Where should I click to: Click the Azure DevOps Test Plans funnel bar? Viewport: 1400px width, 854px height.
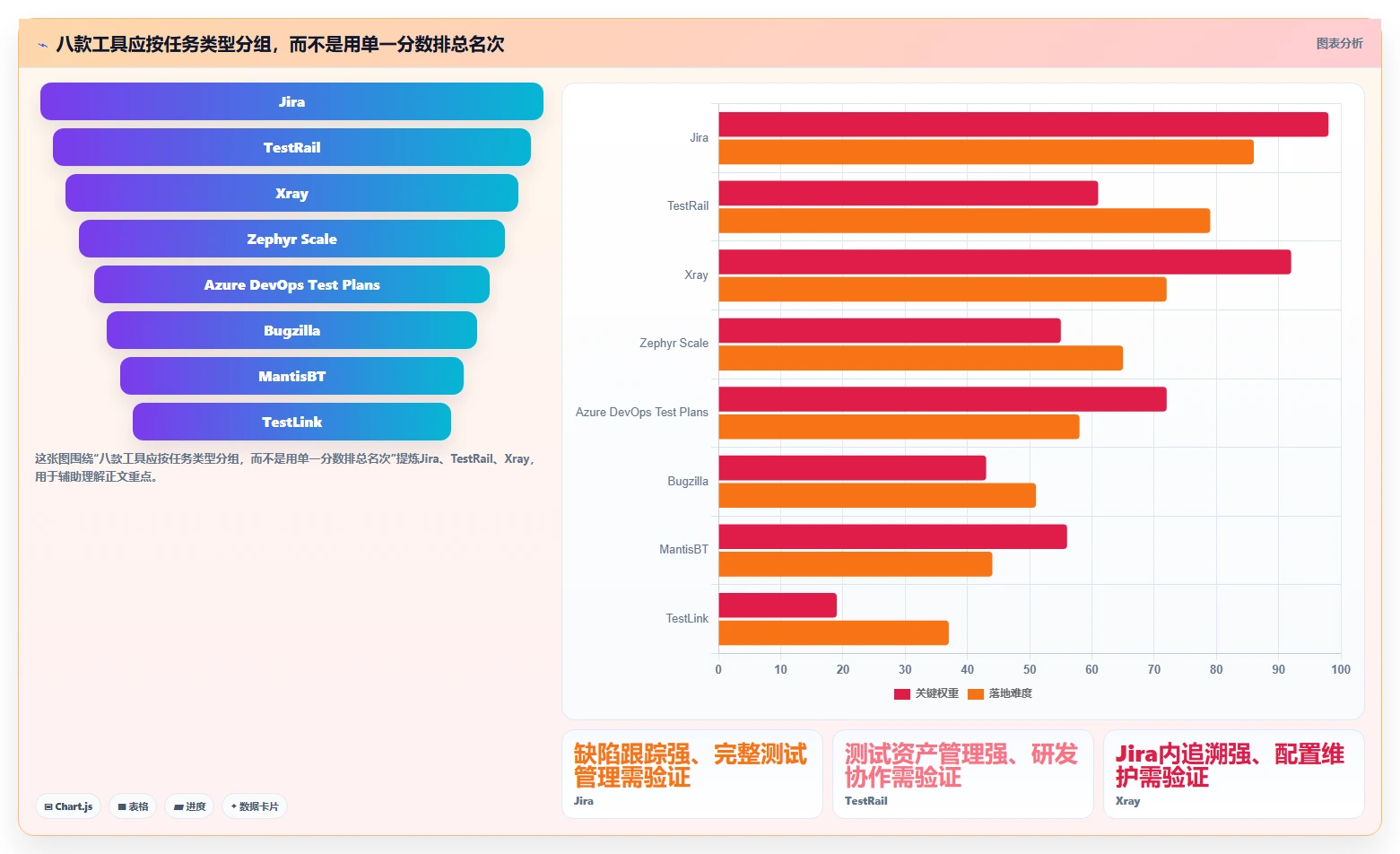(x=291, y=284)
